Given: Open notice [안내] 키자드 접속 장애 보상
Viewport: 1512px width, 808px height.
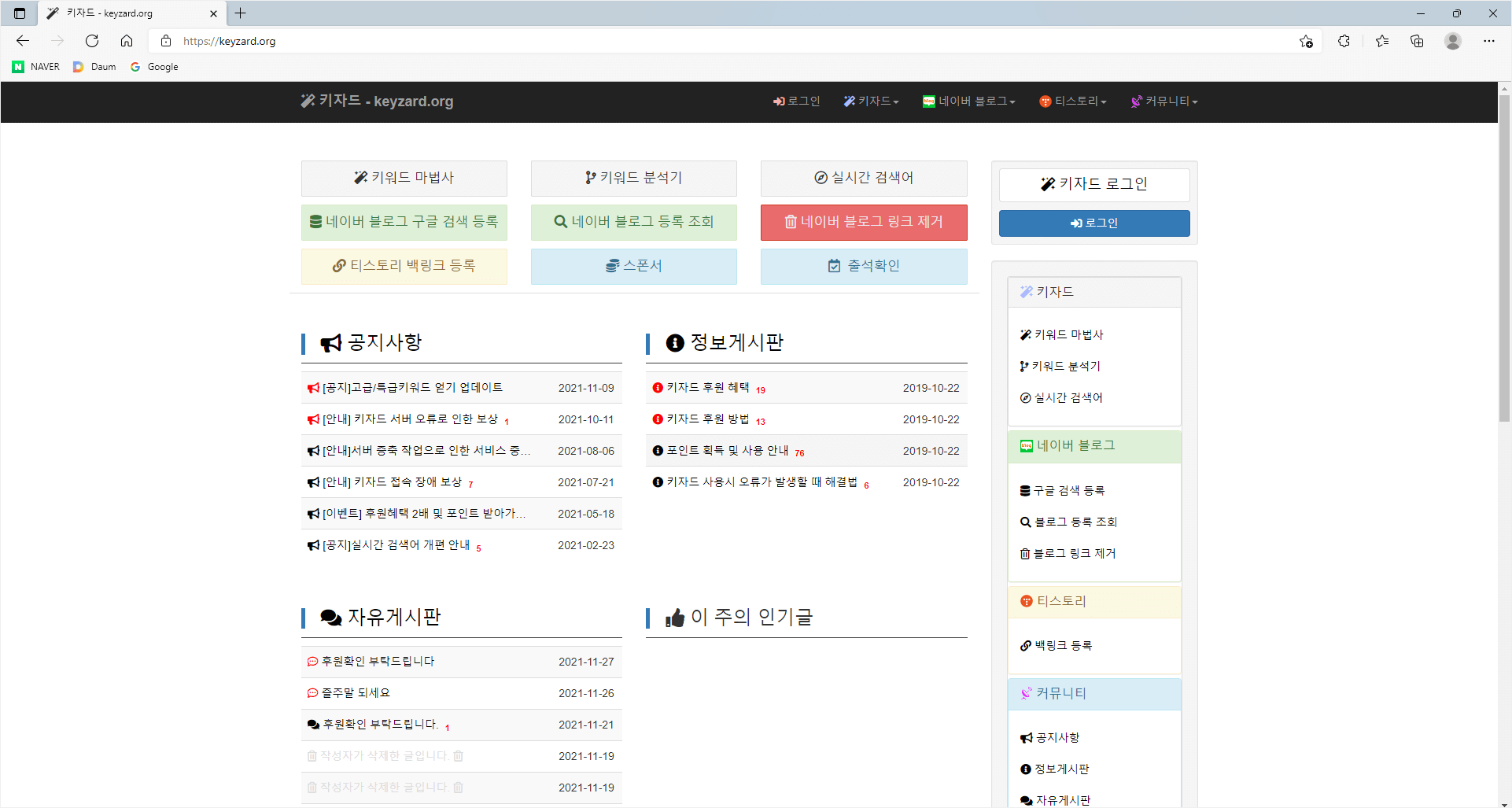Looking at the screenshot, I should pyautogui.click(x=392, y=482).
